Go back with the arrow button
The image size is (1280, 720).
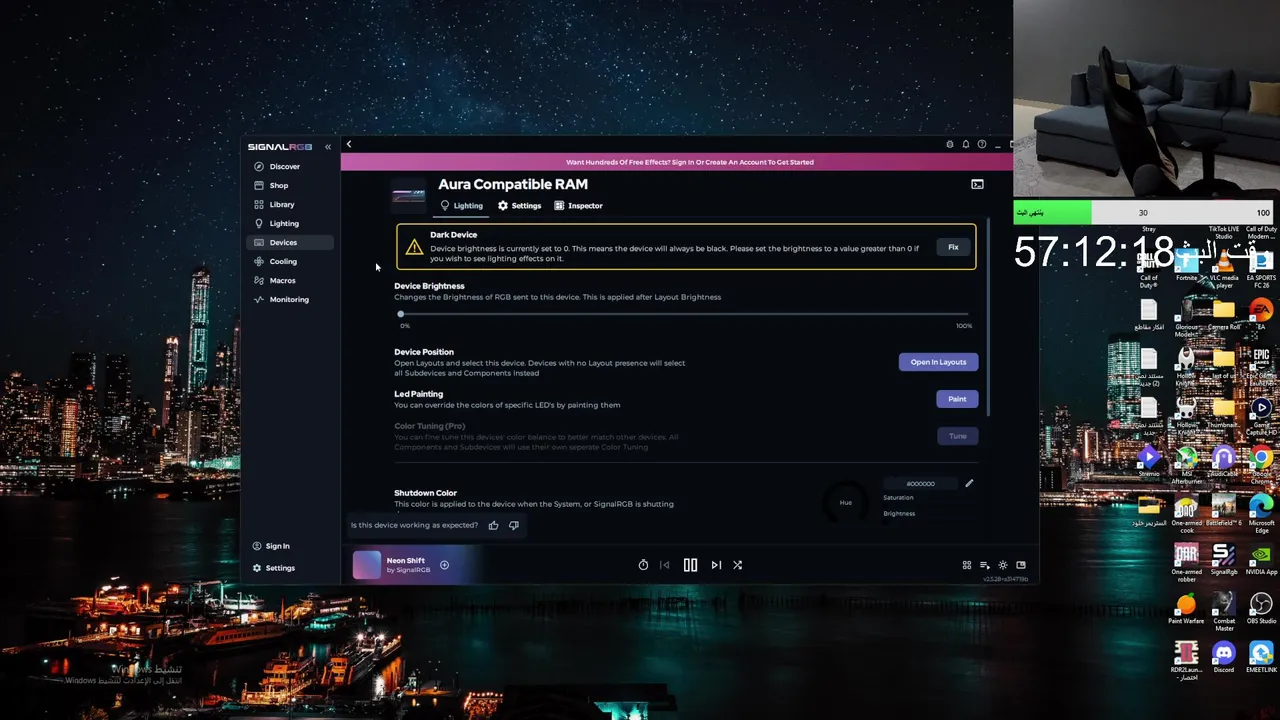(349, 145)
